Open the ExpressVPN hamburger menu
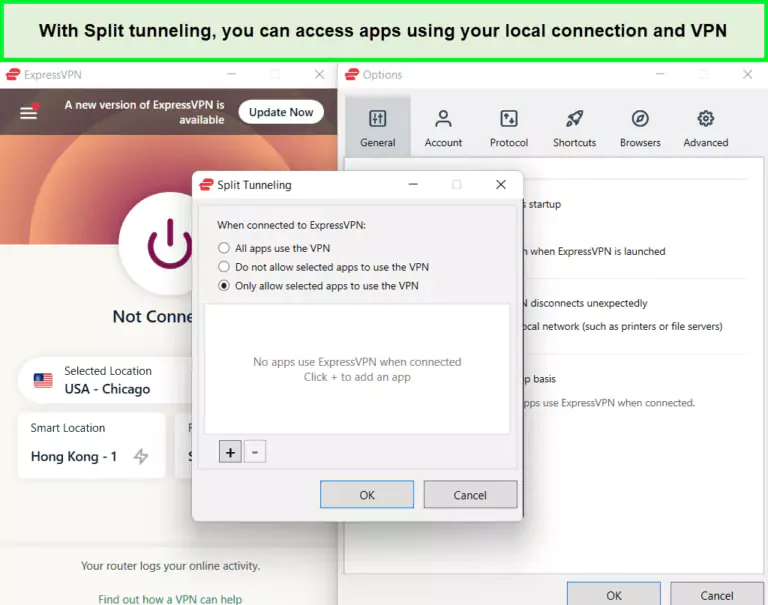768x605 pixels. [28, 113]
